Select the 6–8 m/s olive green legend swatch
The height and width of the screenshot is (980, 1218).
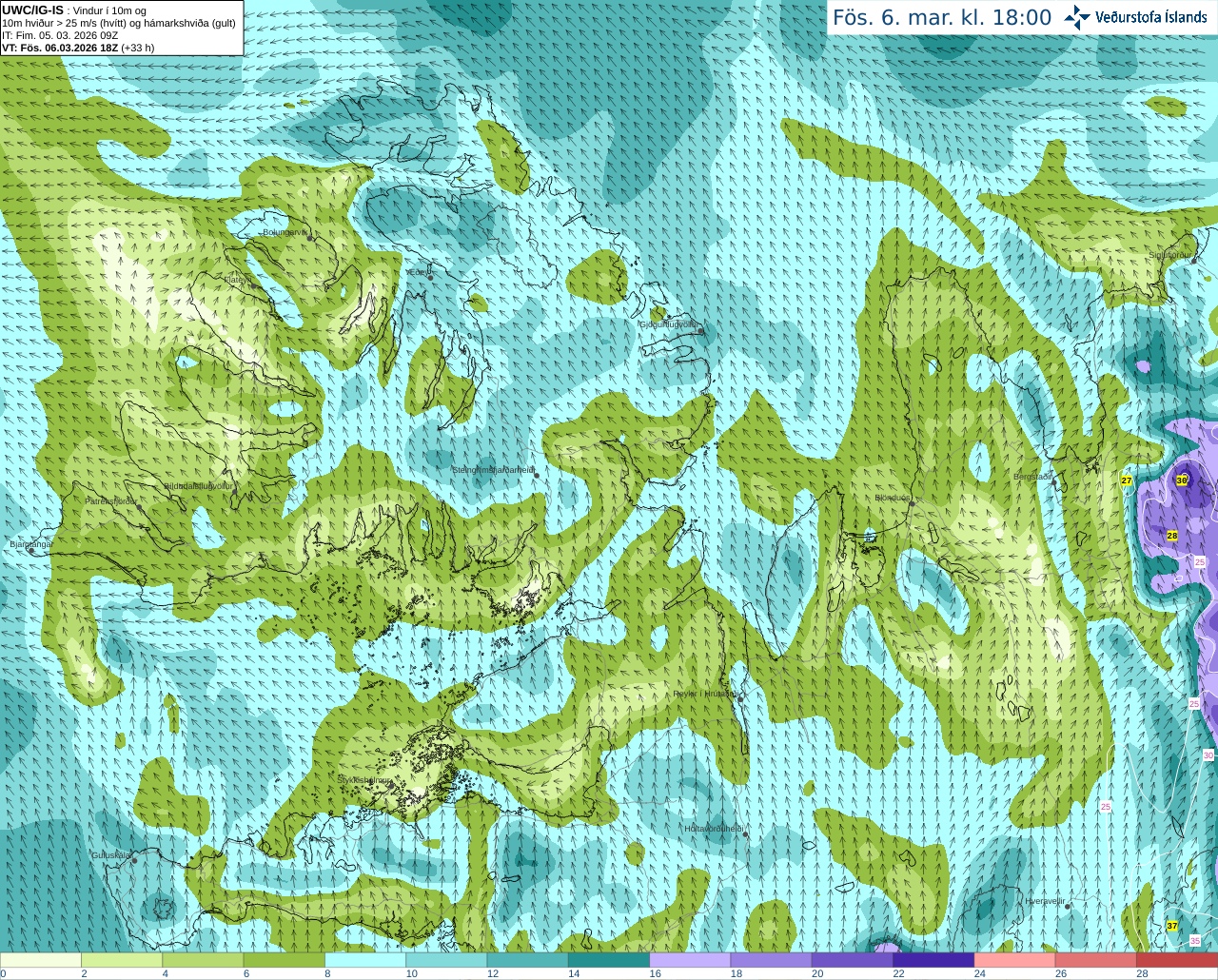coord(284,960)
